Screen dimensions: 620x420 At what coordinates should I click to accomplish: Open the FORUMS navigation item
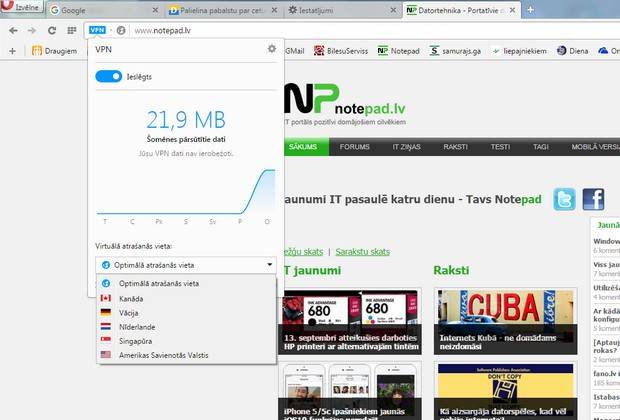[x=355, y=147]
